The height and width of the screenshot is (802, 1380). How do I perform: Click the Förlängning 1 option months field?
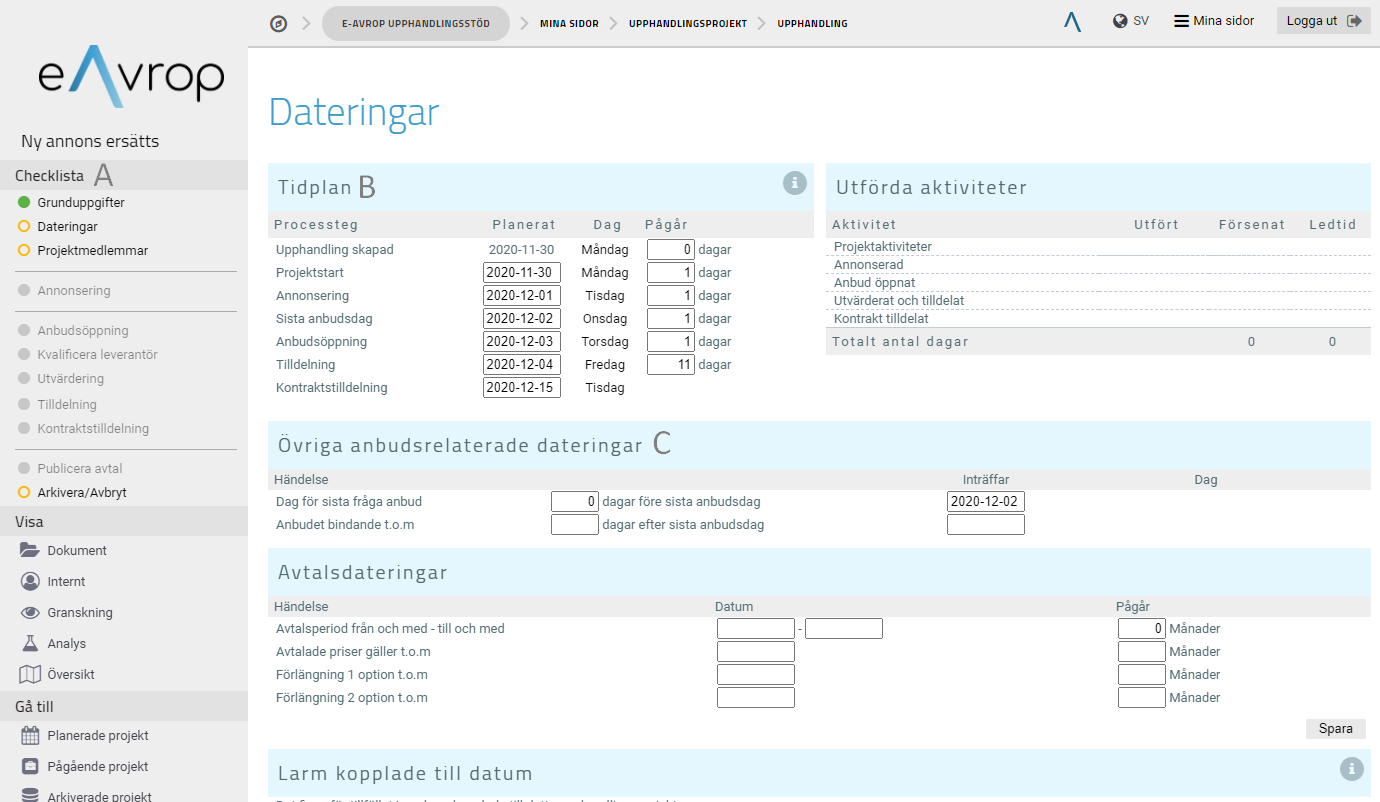point(1142,675)
